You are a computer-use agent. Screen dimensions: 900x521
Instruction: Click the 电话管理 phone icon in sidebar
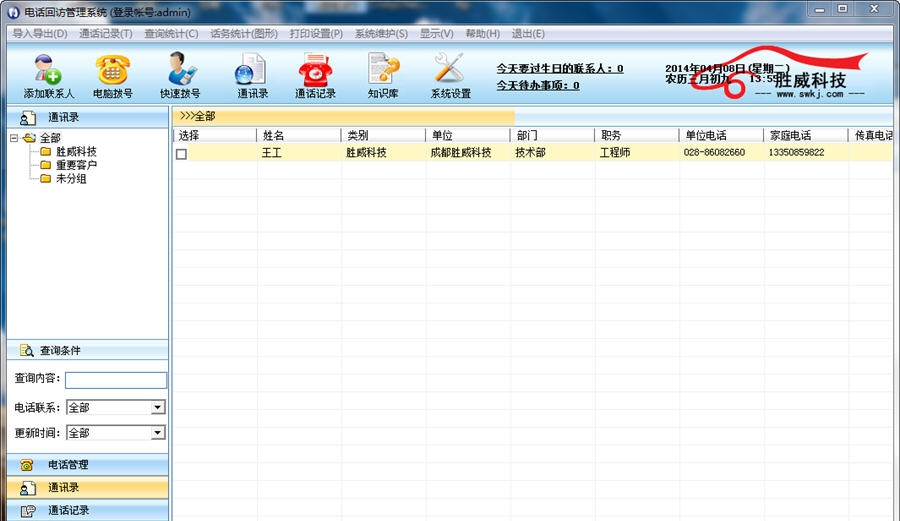(26, 465)
